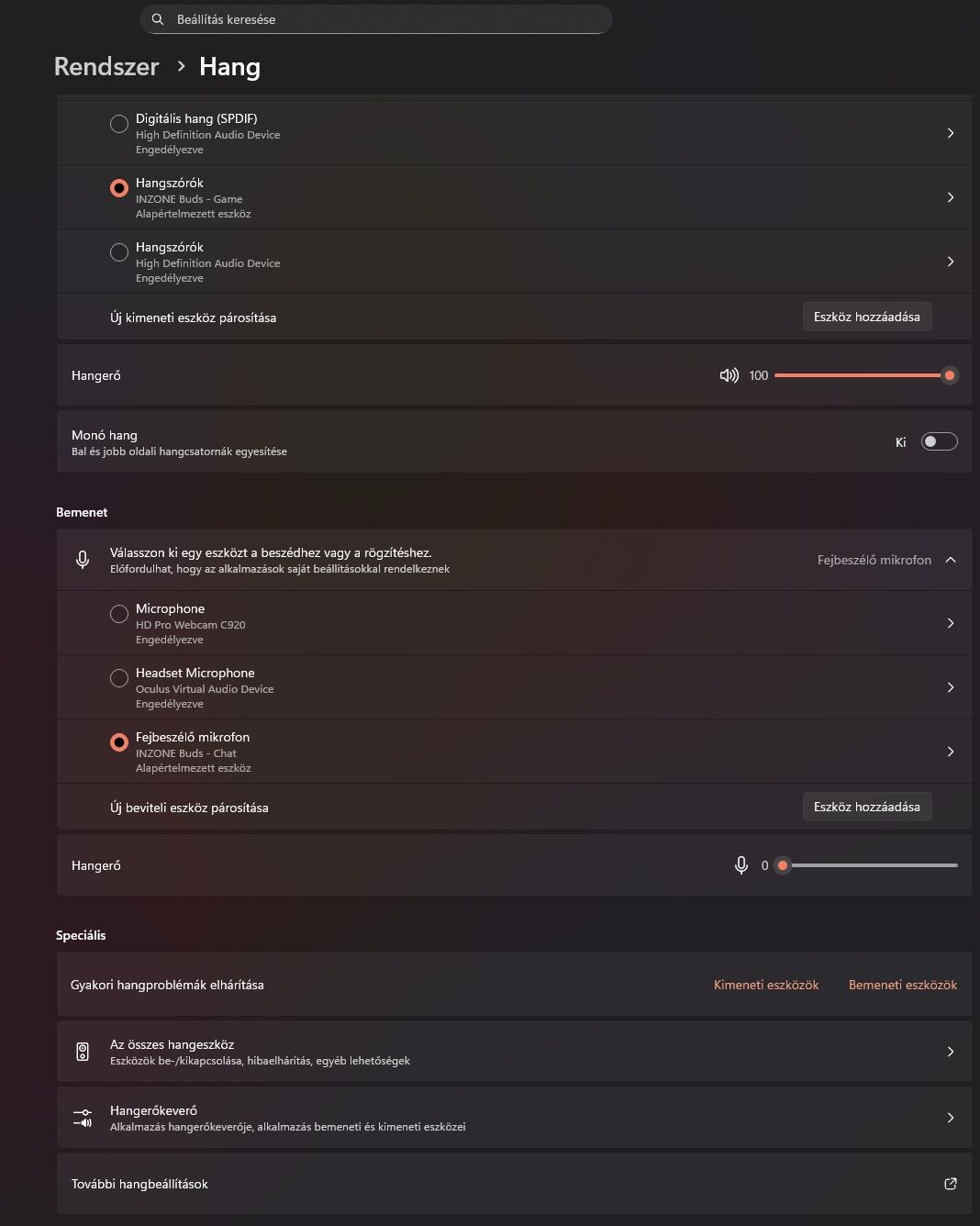Select Oculus Headset Microphone radio button

tap(119, 678)
